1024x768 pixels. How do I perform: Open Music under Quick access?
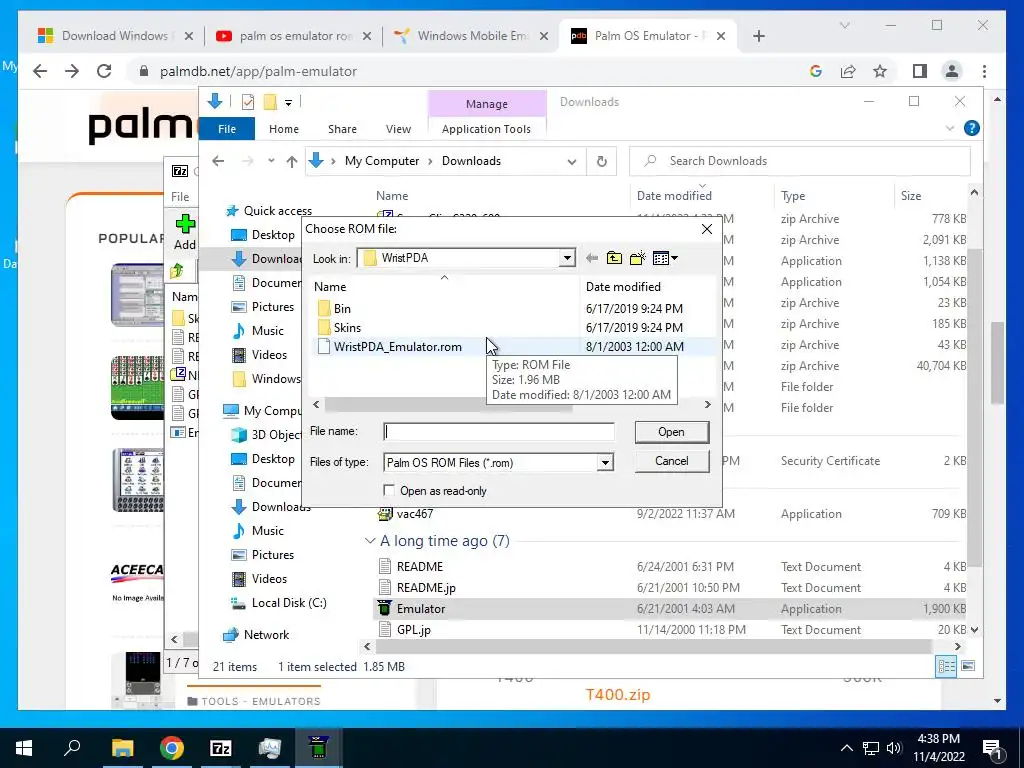(268, 330)
